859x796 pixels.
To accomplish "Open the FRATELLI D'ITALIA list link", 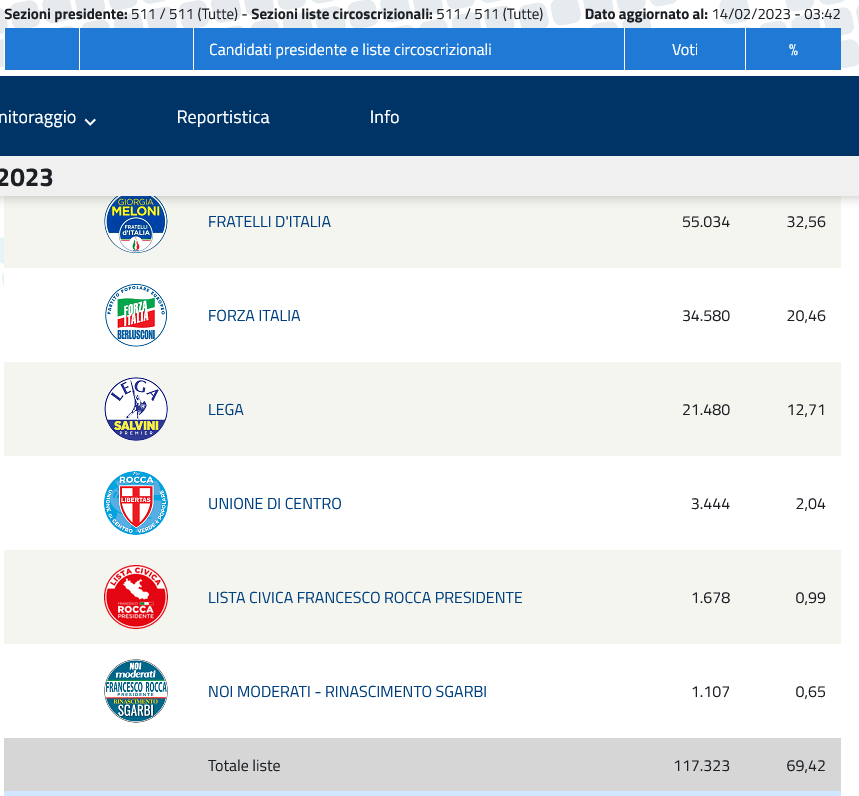I will coord(269,222).
